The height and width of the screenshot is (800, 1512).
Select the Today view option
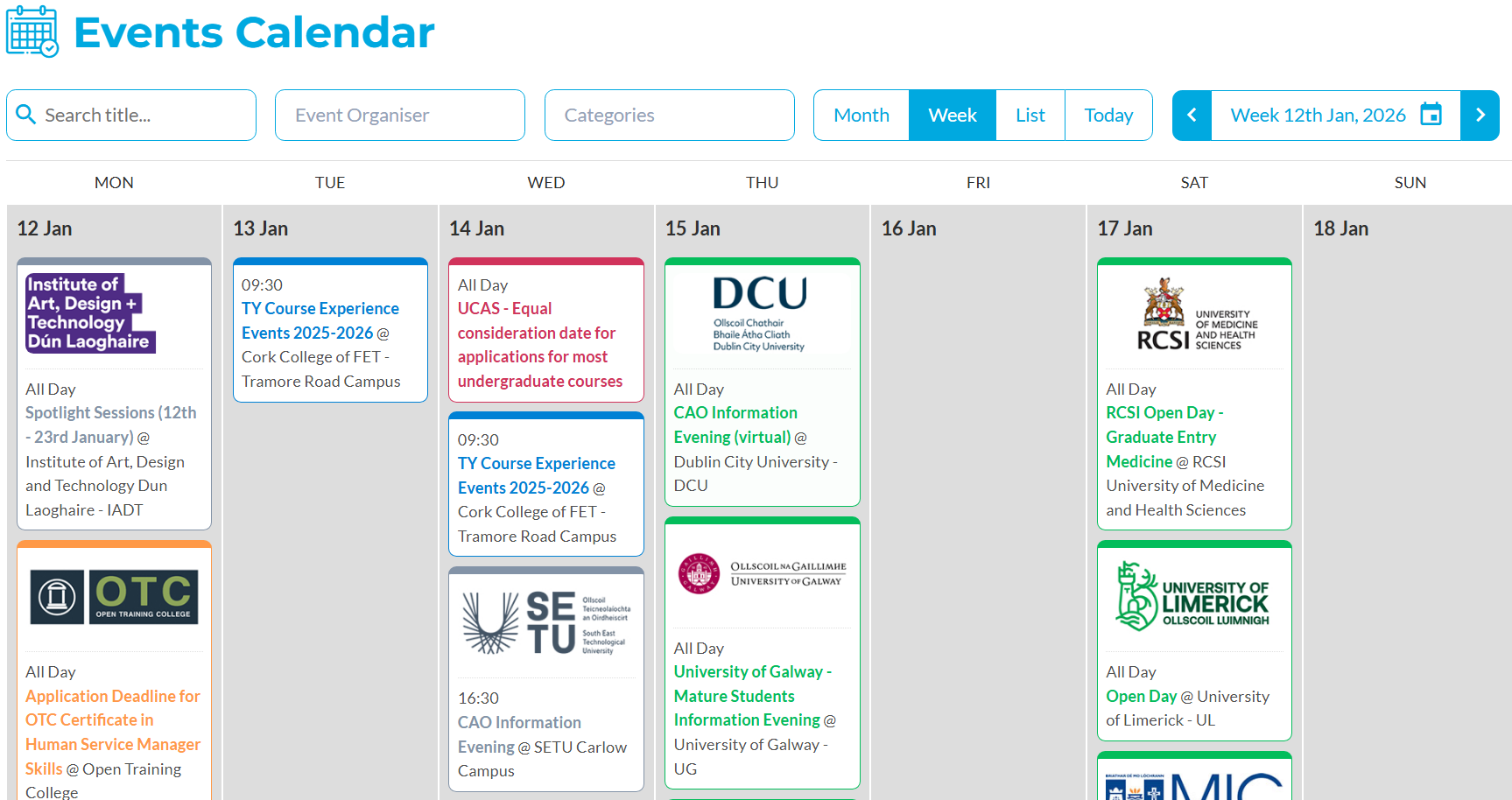click(1108, 115)
